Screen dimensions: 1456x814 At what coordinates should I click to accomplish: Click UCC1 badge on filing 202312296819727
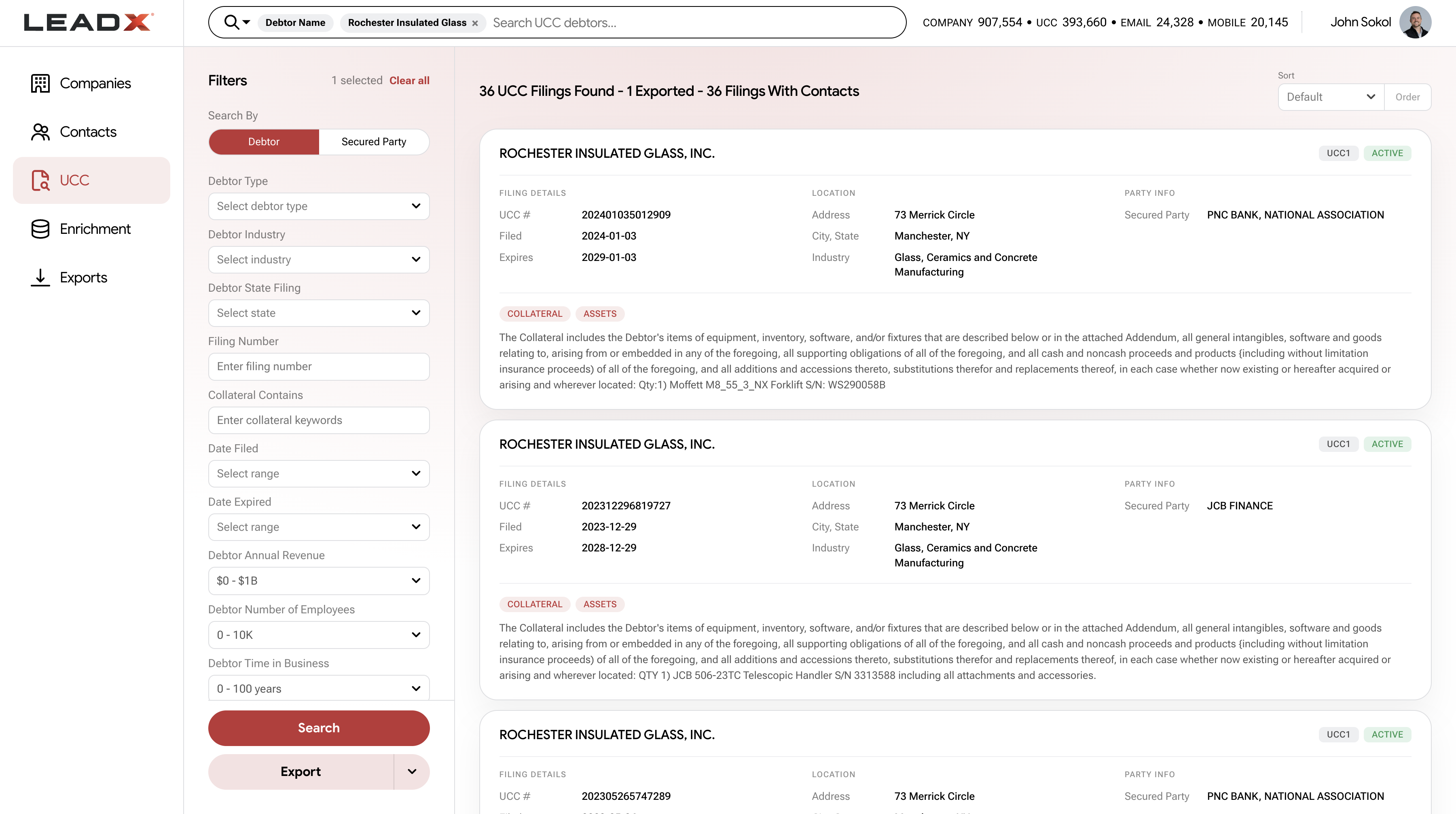point(1338,444)
